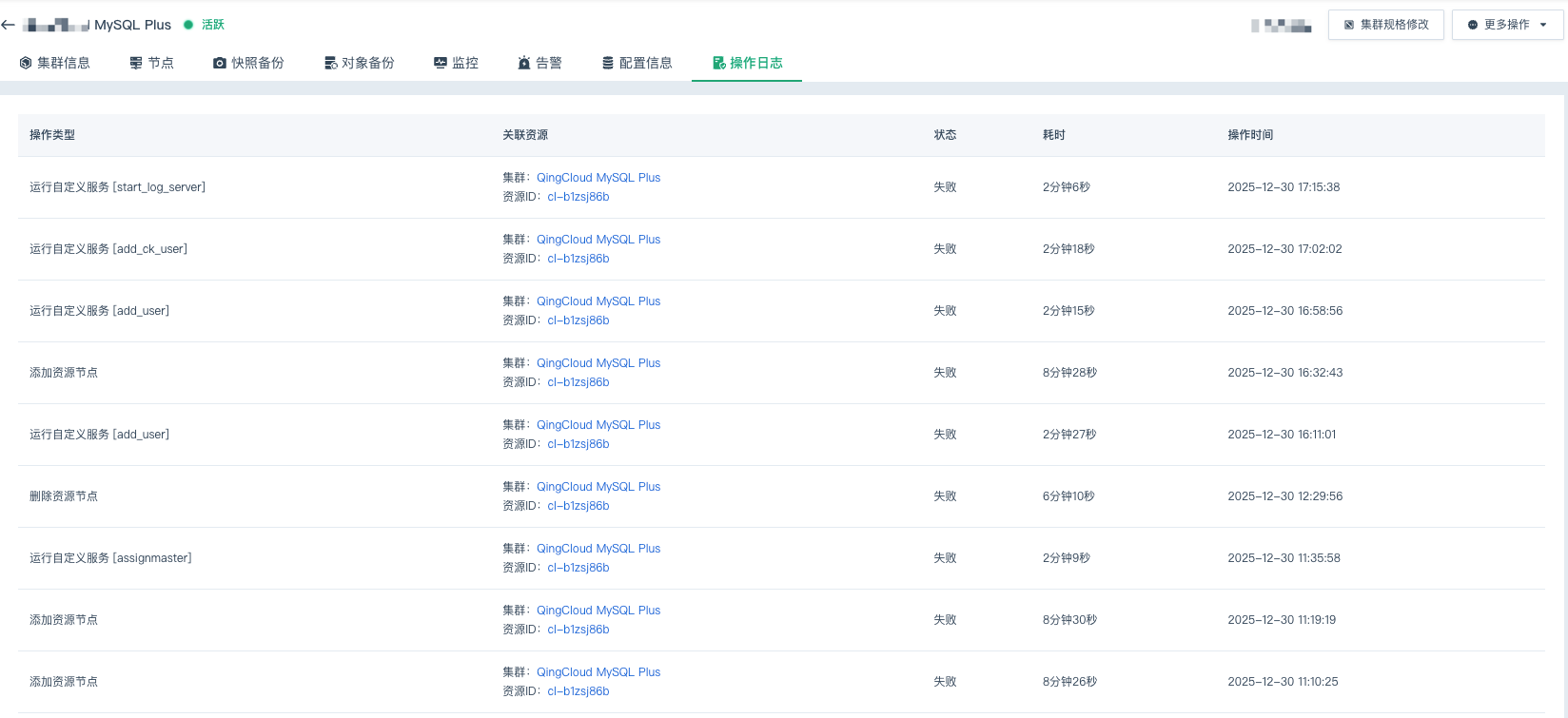Image resolution: width=1568 pixels, height=718 pixels.
Task: Click the nodes tab server icon
Action: 136,63
